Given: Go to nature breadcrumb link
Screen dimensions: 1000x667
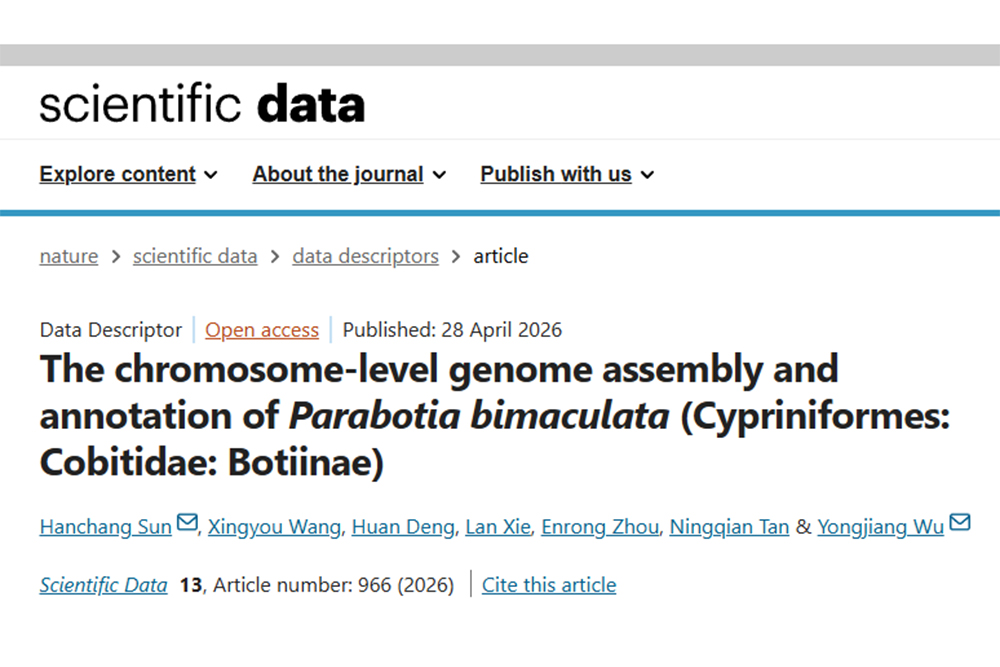Looking at the screenshot, I should [x=69, y=256].
